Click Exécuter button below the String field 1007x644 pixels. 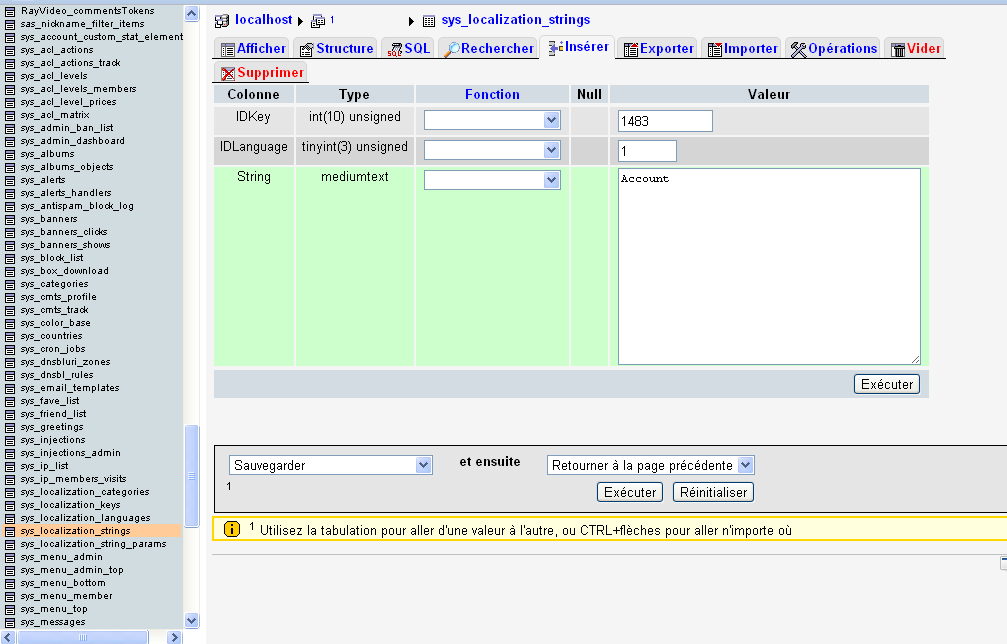[886, 384]
